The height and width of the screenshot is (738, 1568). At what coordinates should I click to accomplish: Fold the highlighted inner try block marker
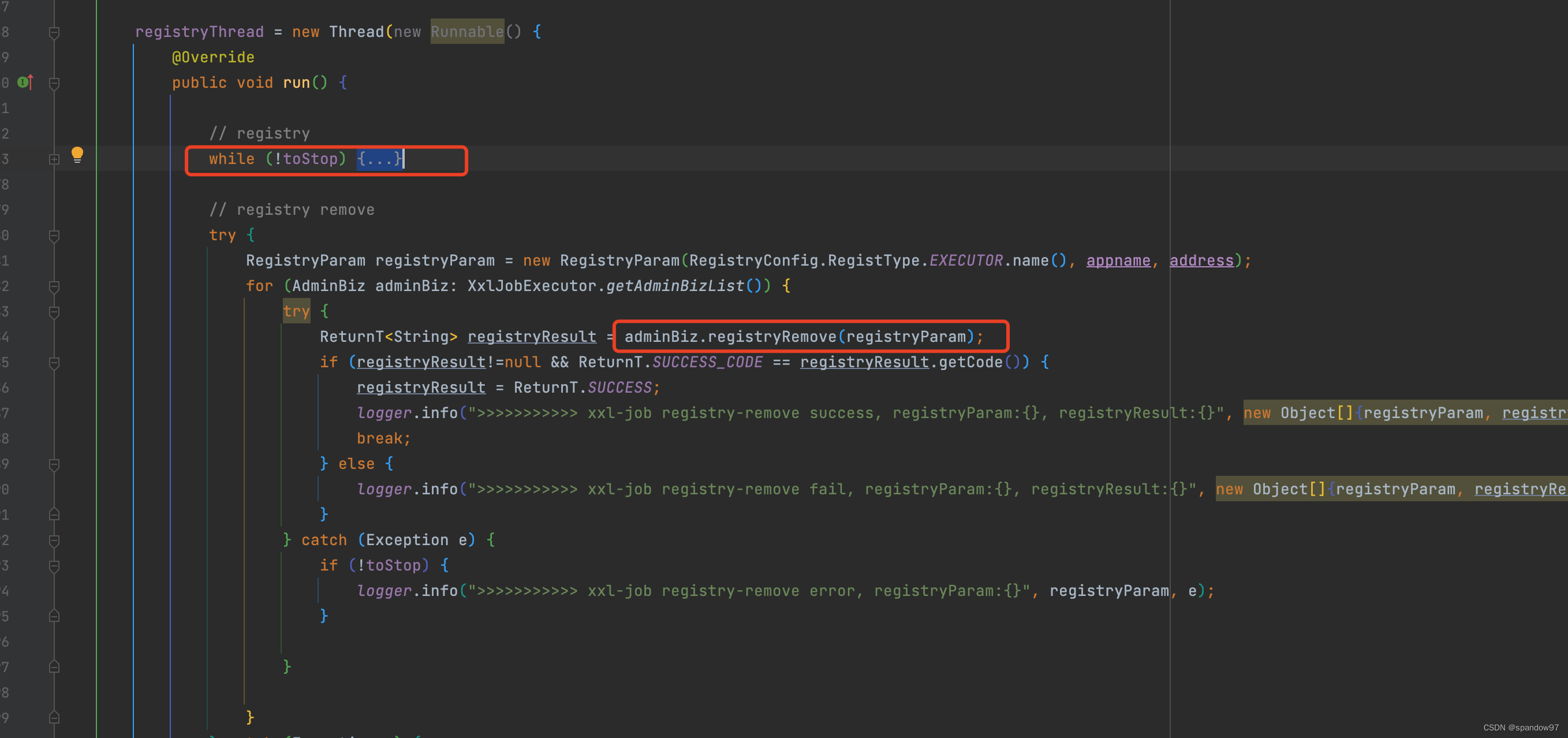click(x=54, y=312)
